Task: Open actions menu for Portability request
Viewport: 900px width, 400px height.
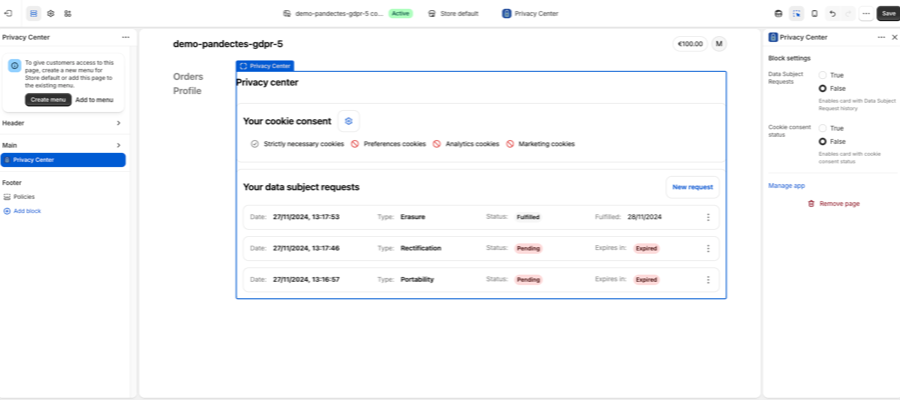Action: [708, 279]
